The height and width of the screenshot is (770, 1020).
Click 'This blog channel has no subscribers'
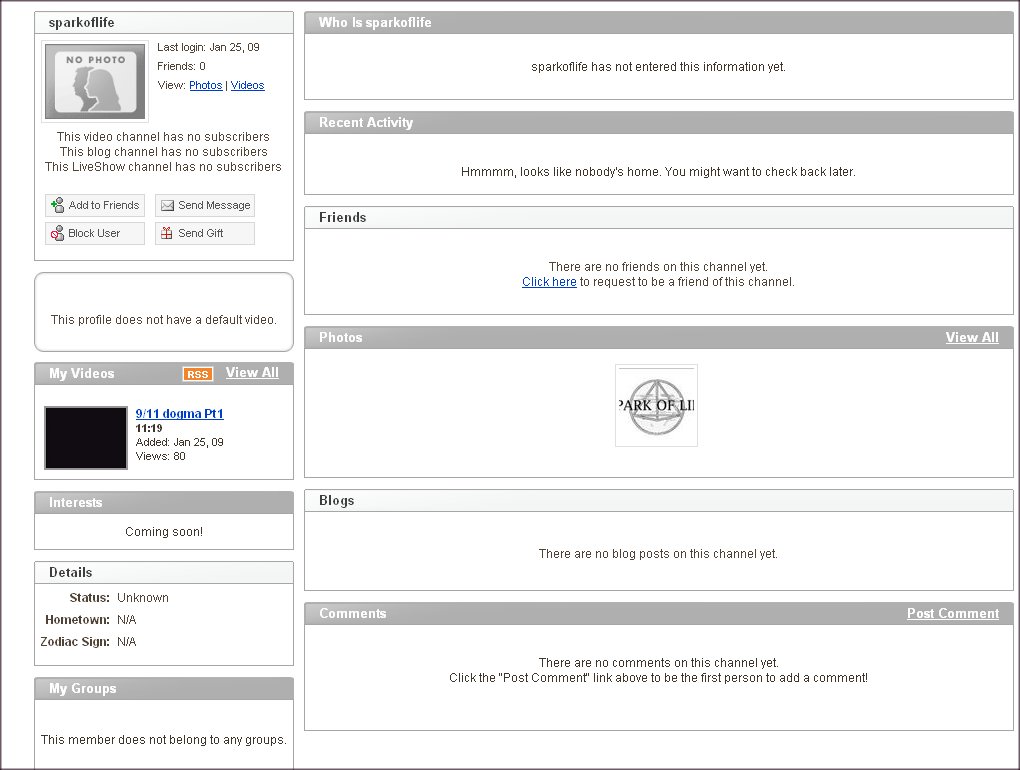(163, 152)
